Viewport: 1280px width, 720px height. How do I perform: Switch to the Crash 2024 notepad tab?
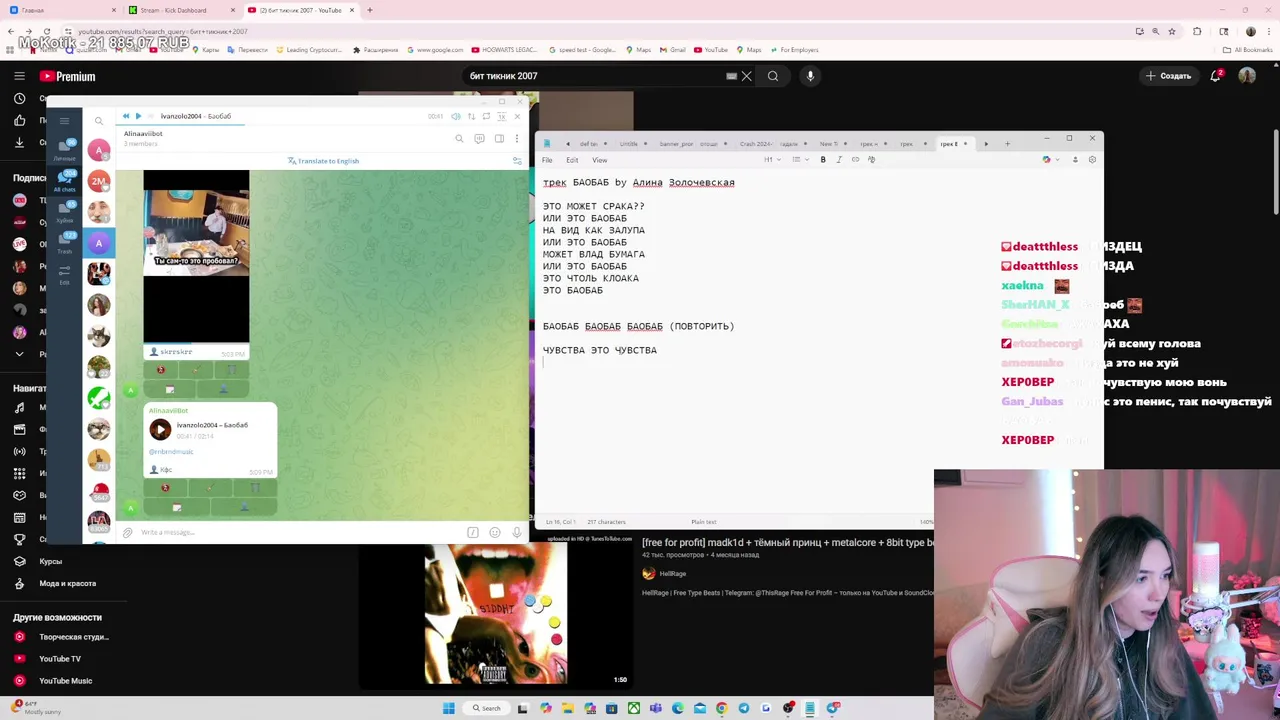pyautogui.click(x=754, y=144)
